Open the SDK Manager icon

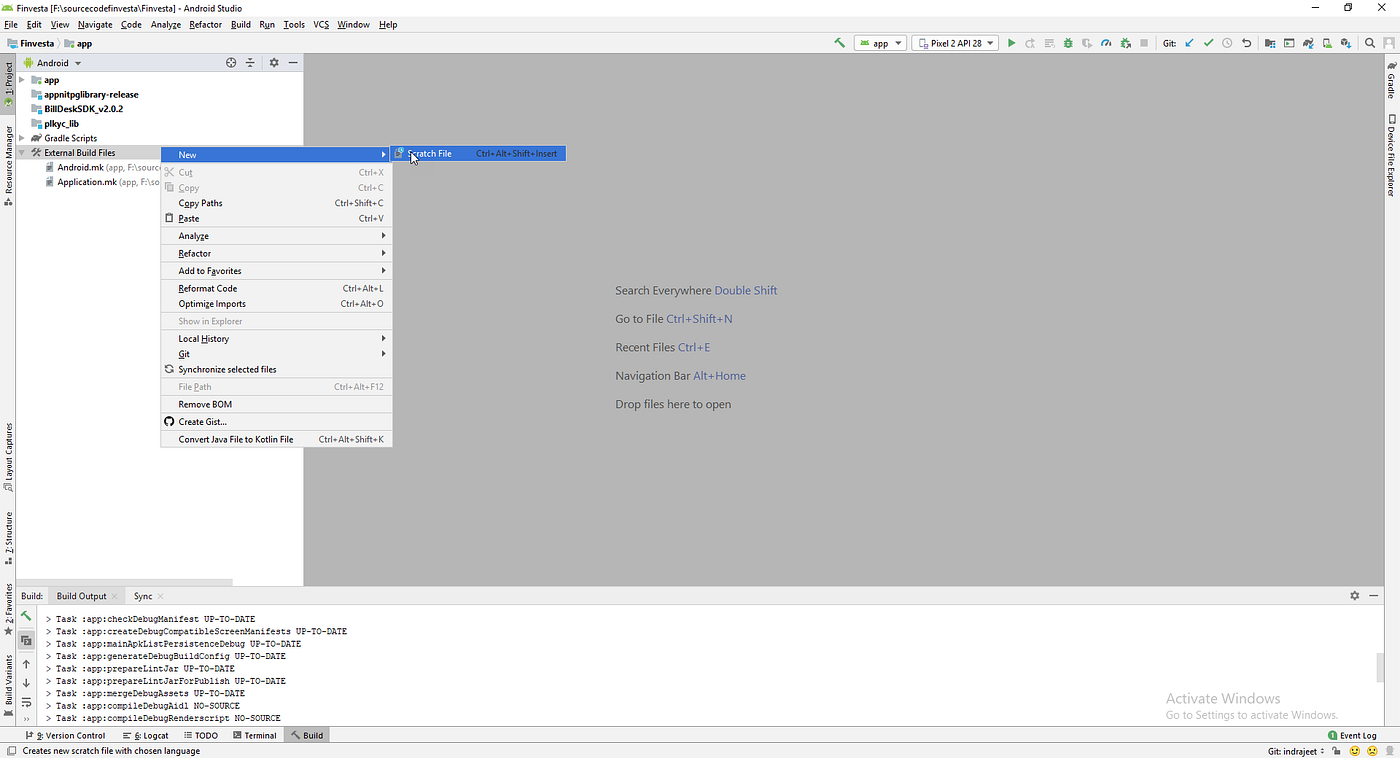point(1346,43)
